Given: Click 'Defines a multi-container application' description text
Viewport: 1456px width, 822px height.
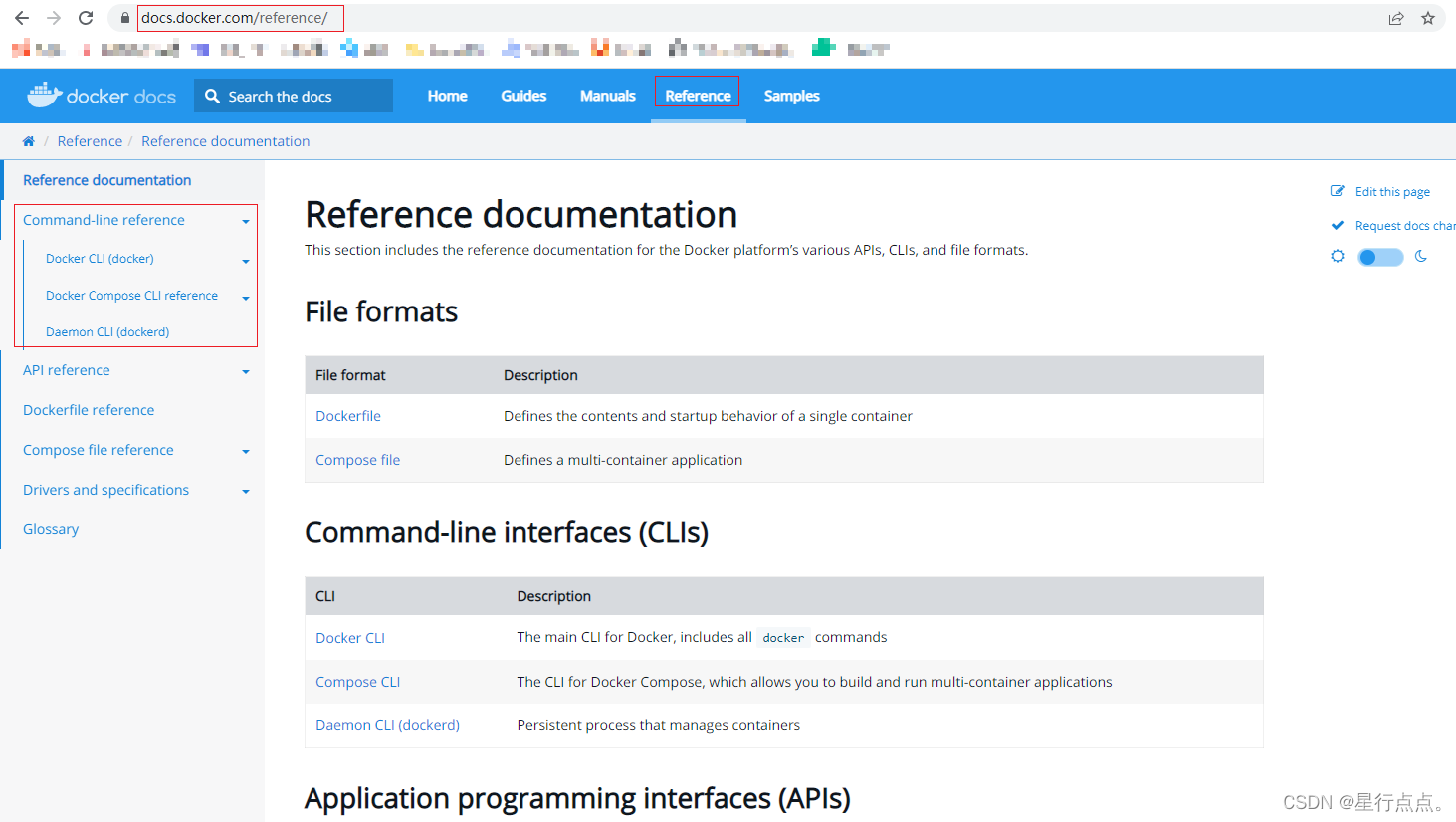Looking at the screenshot, I should click(623, 460).
